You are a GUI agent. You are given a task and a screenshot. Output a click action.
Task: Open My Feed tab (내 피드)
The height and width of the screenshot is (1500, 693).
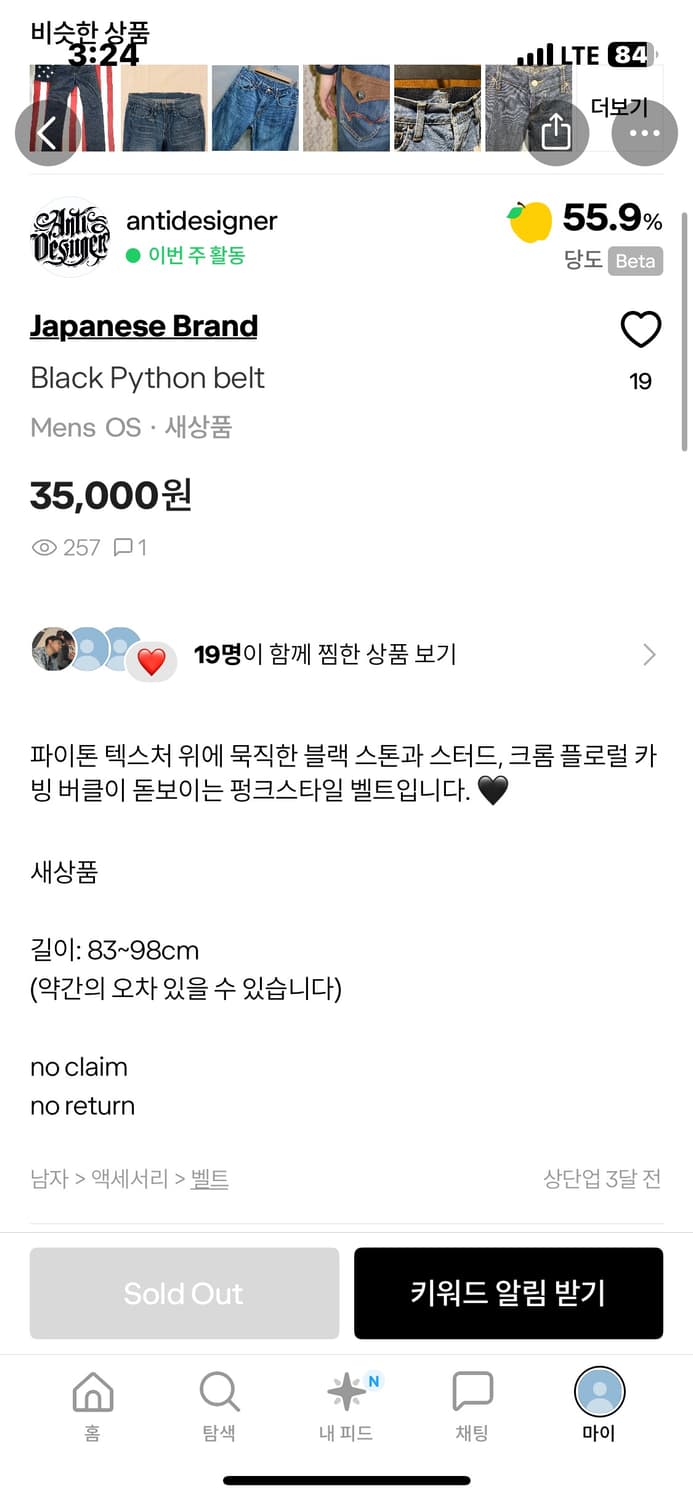pos(346,1405)
